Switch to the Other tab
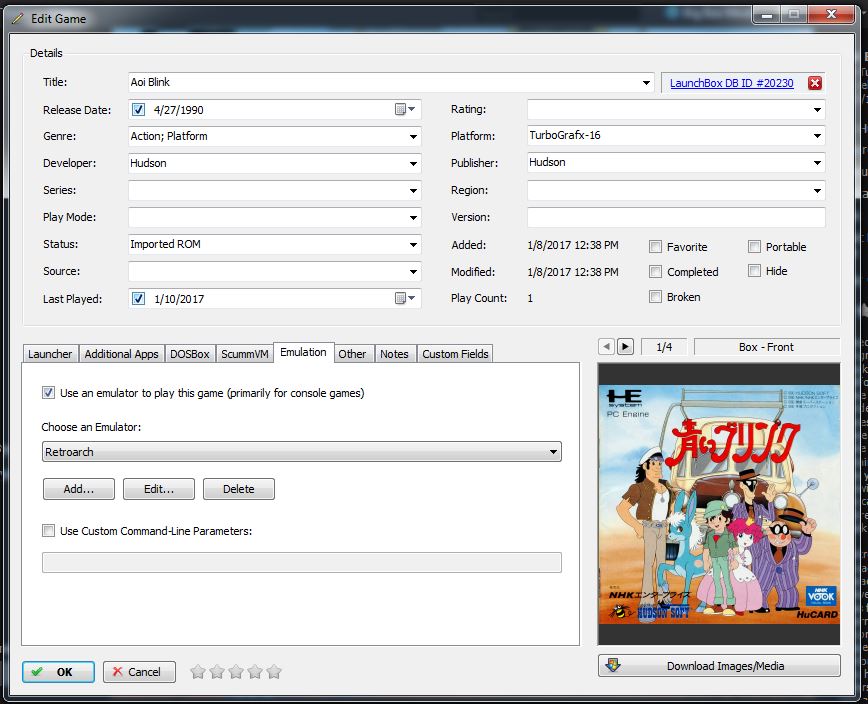The height and width of the screenshot is (704, 868). pos(352,354)
